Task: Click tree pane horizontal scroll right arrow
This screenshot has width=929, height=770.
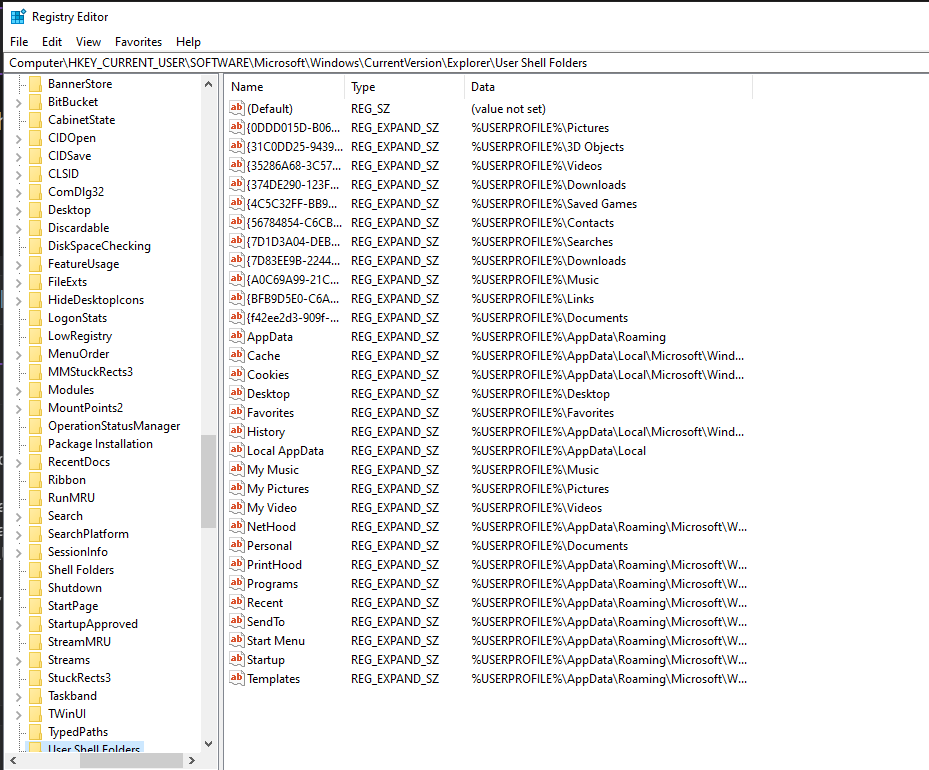Action: (191, 761)
